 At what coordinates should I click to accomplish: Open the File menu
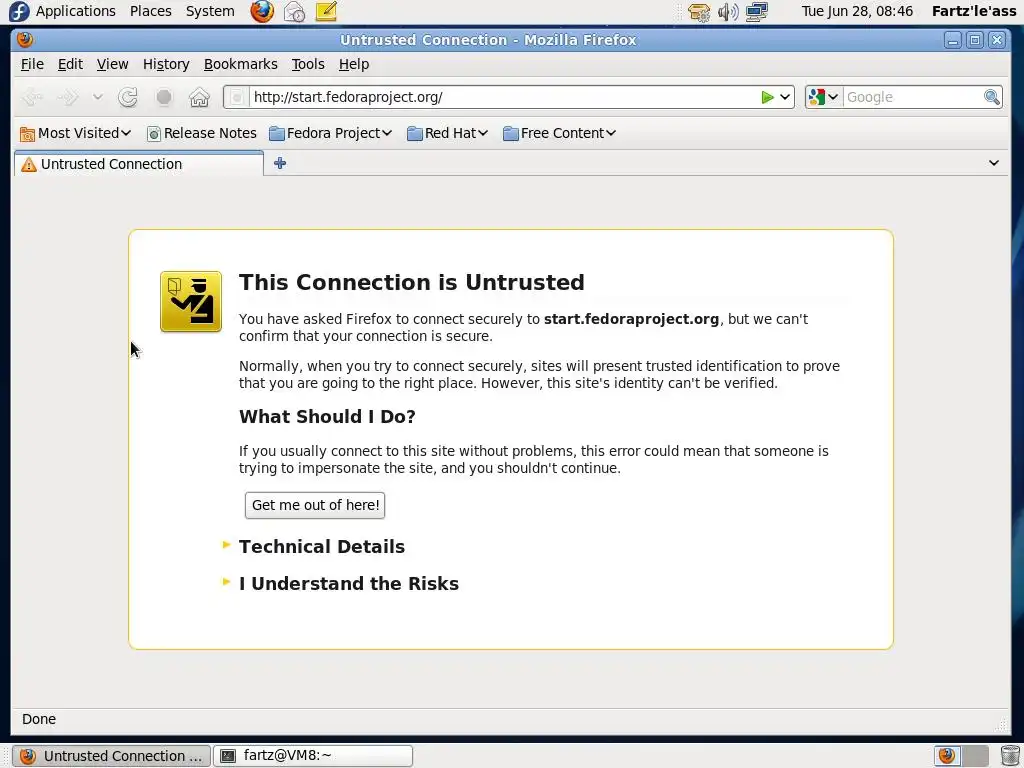pyautogui.click(x=32, y=64)
